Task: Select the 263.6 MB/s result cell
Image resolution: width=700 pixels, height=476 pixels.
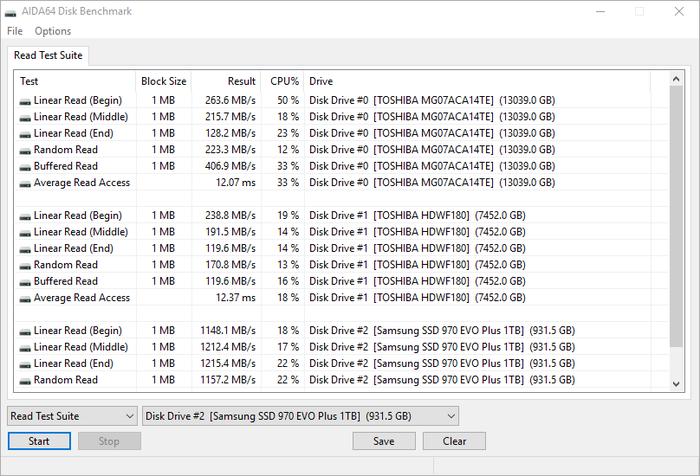Action: click(x=230, y=100)
